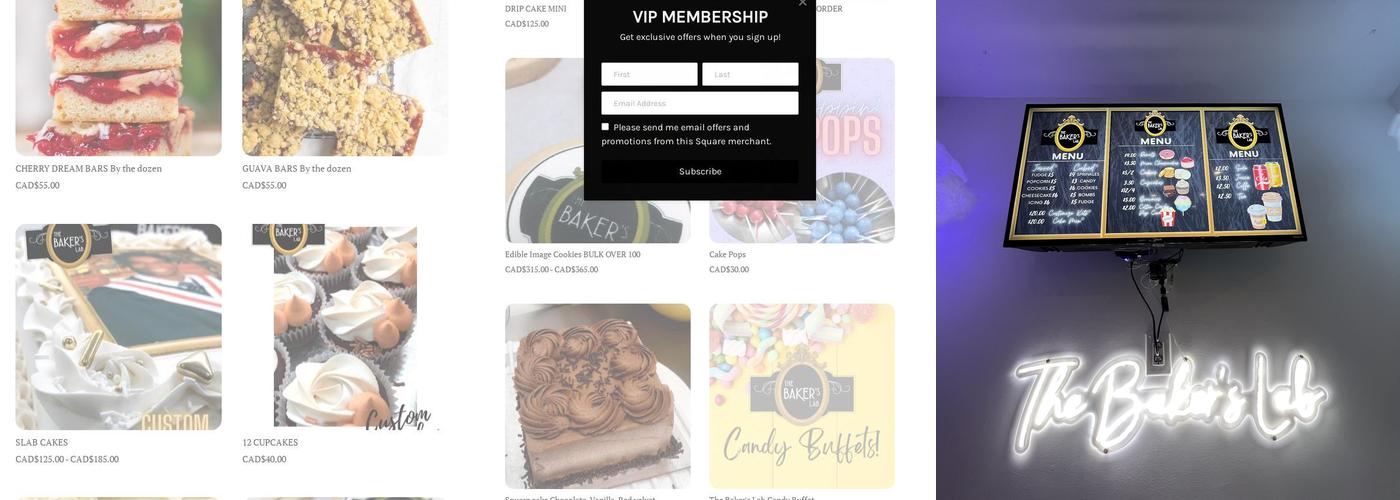
Task: Open the 12 Cupcakes product image
Action: coord(345,327)
